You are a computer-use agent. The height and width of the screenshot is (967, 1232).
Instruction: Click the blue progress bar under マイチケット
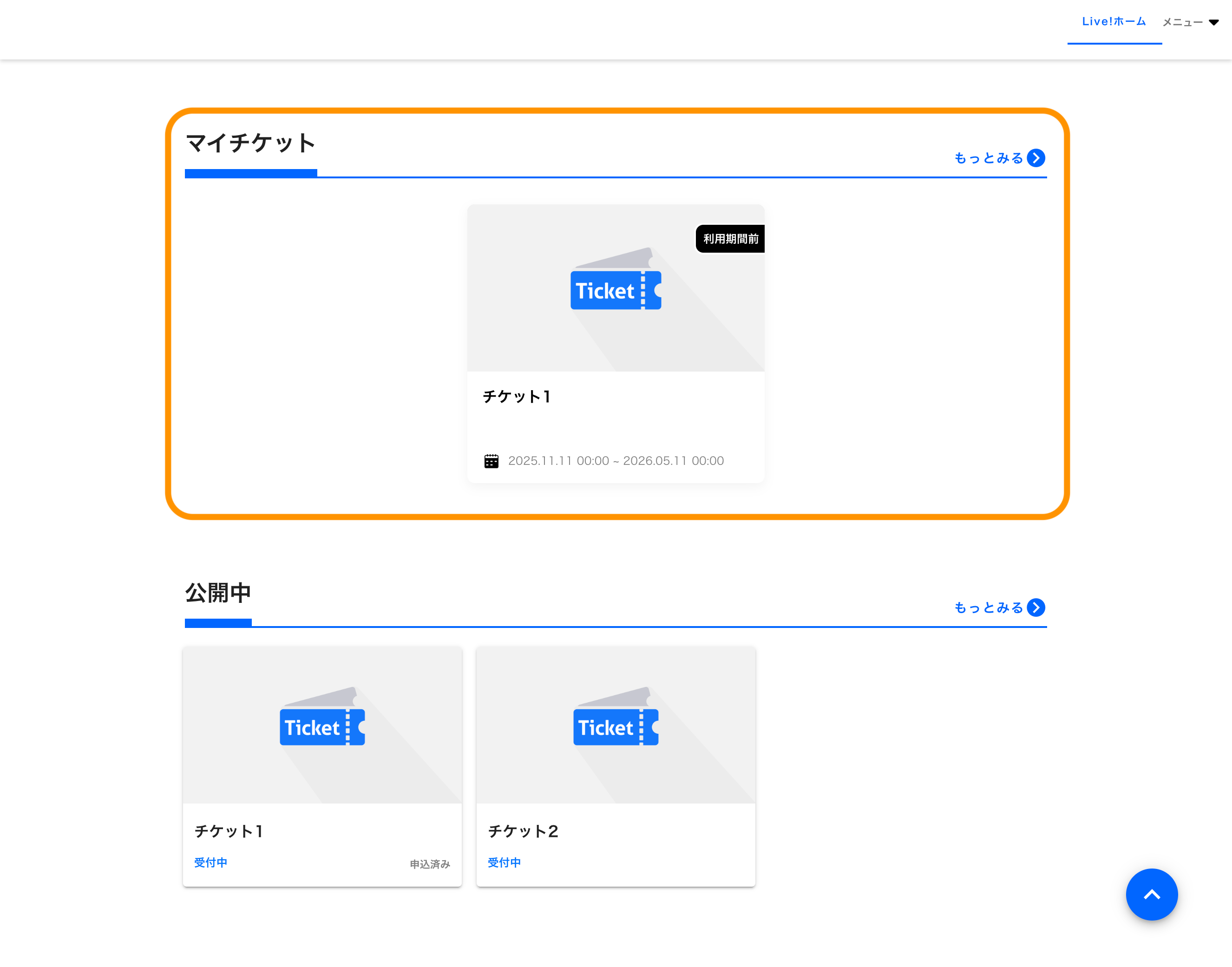point(250,173)
